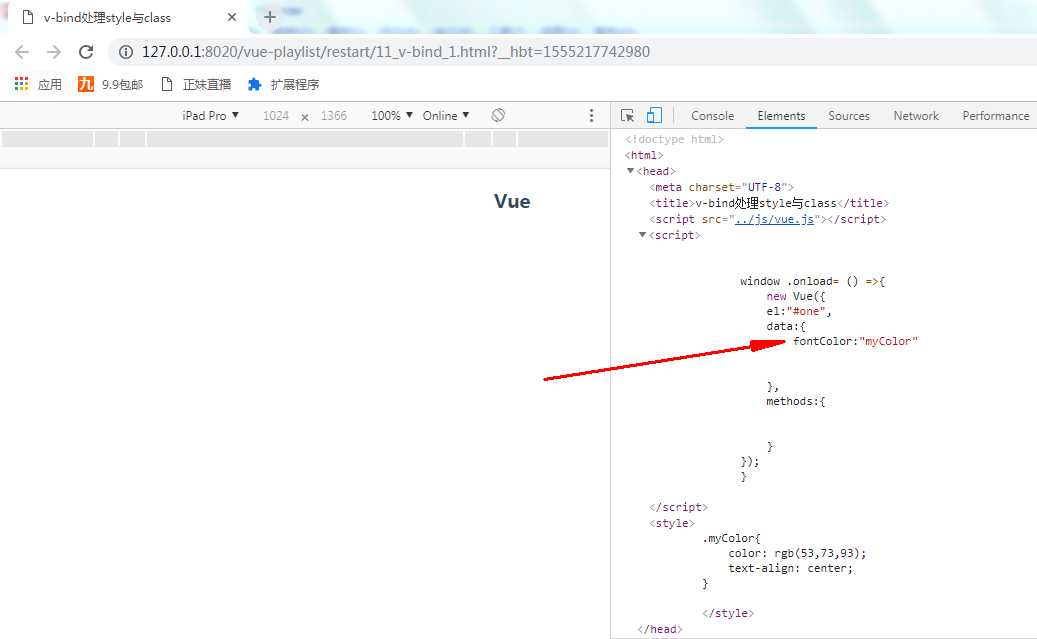
Task: Open the ../js/vue.js source link
Action: (774, 219)
